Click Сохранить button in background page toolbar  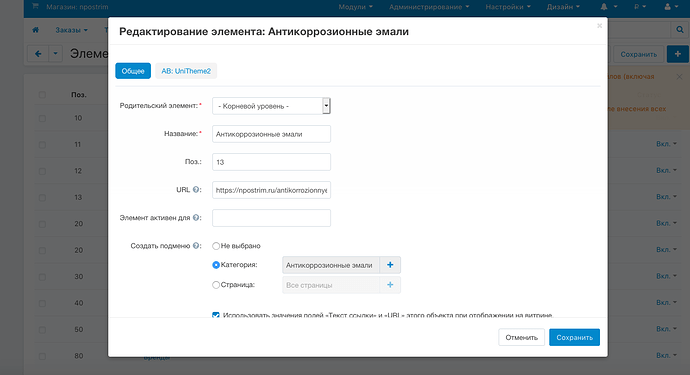click(x=639, y=54)
